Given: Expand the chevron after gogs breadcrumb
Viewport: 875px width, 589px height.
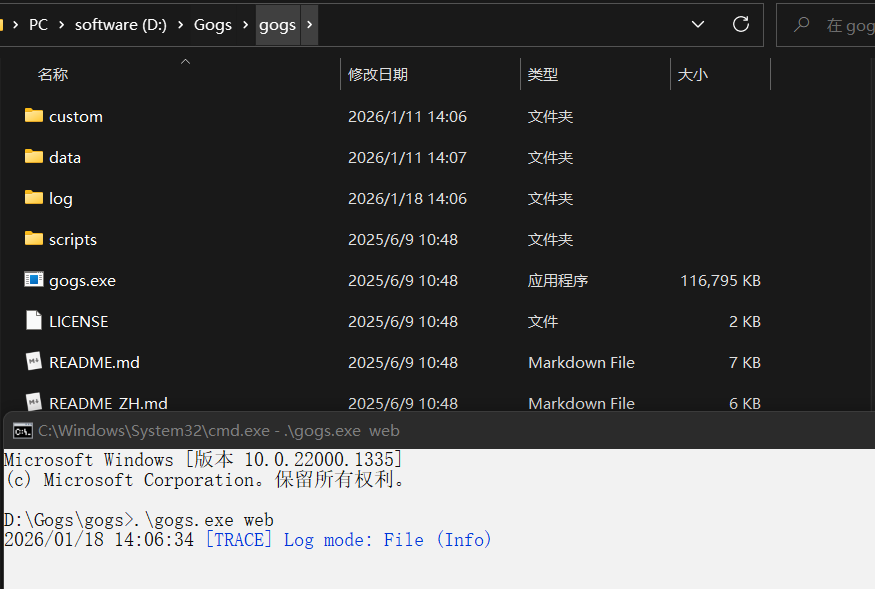Looking at the screenshot, I should (x=310, y=25).
